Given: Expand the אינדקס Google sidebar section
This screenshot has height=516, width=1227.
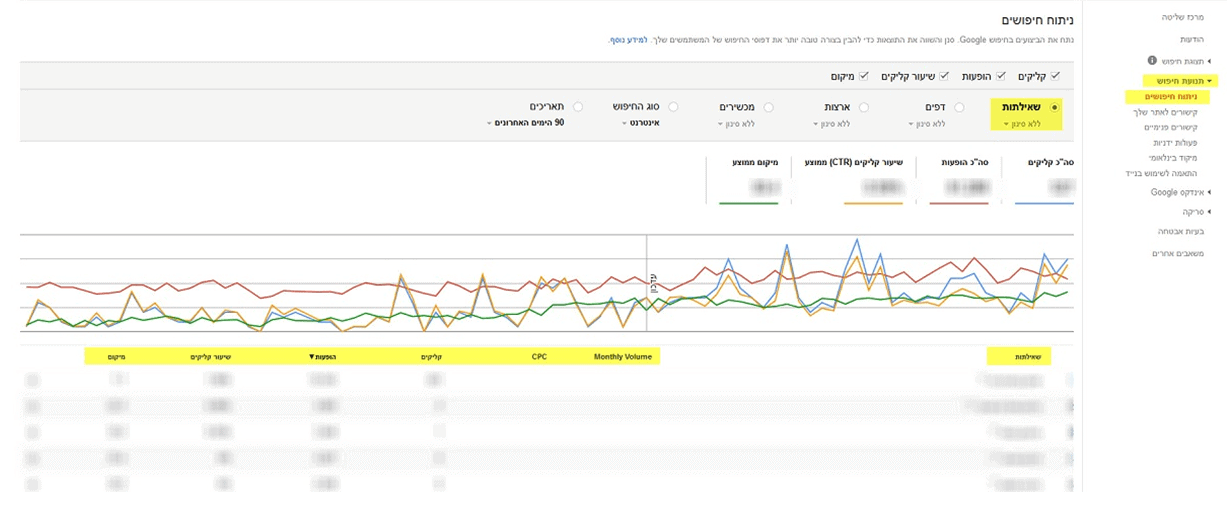Looking at the screenshot, I should point(1180,192).
